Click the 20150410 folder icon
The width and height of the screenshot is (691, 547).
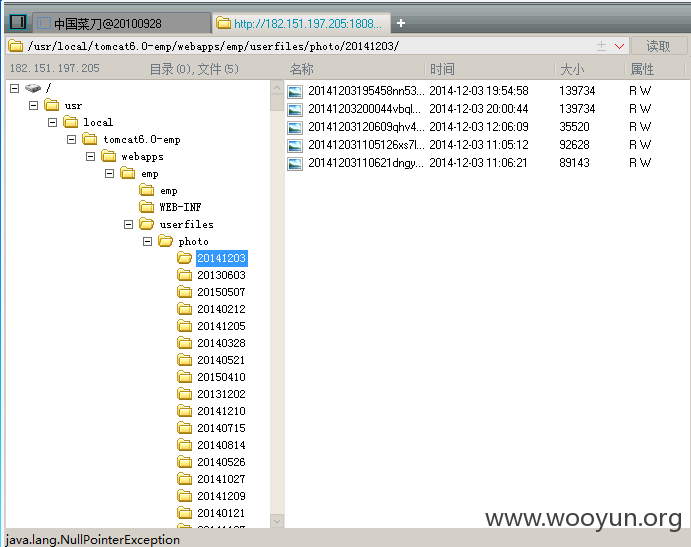(185, 377)
